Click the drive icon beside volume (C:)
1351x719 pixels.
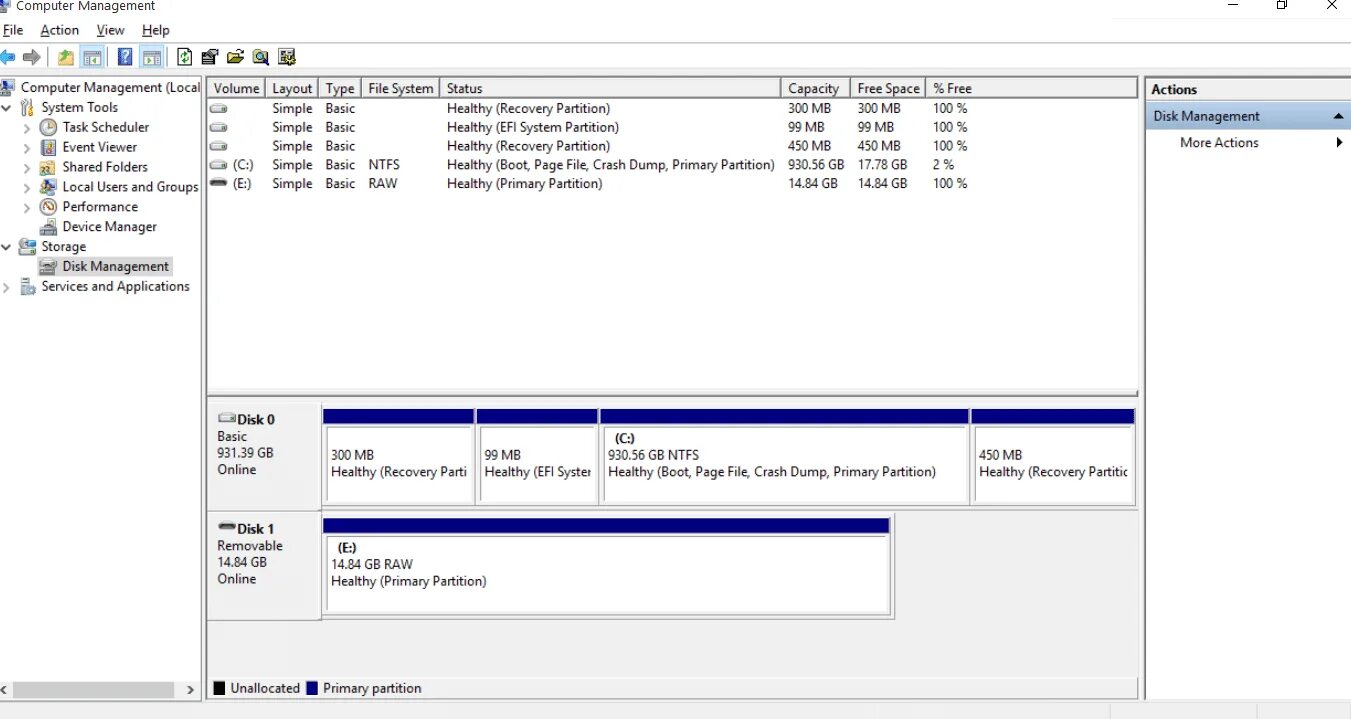pos(218,165)
